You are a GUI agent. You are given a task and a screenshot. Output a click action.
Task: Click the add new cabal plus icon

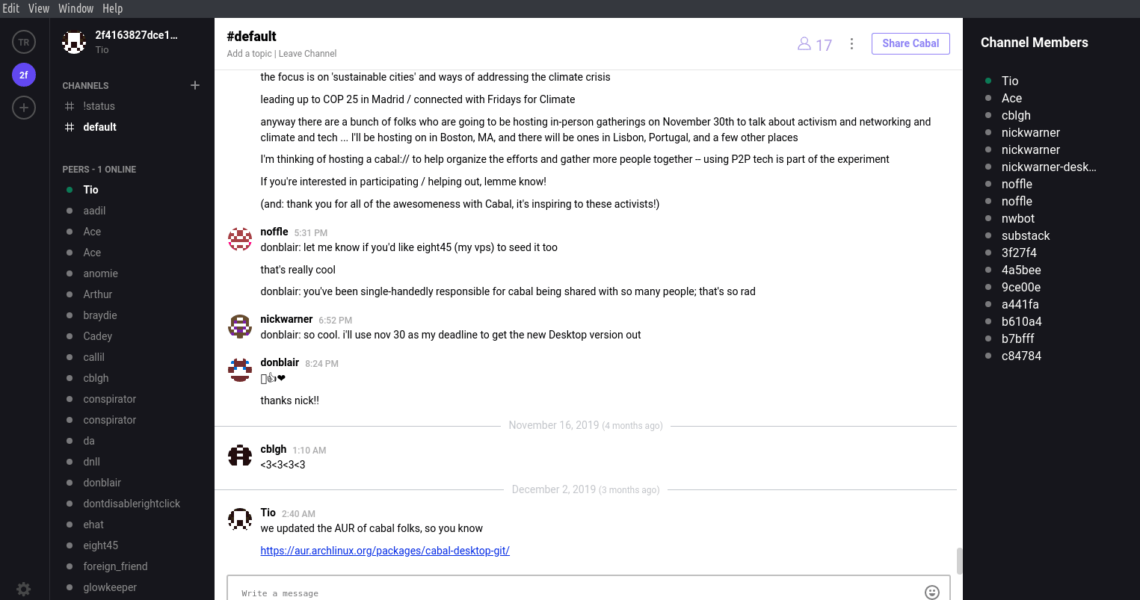[24, 107]
